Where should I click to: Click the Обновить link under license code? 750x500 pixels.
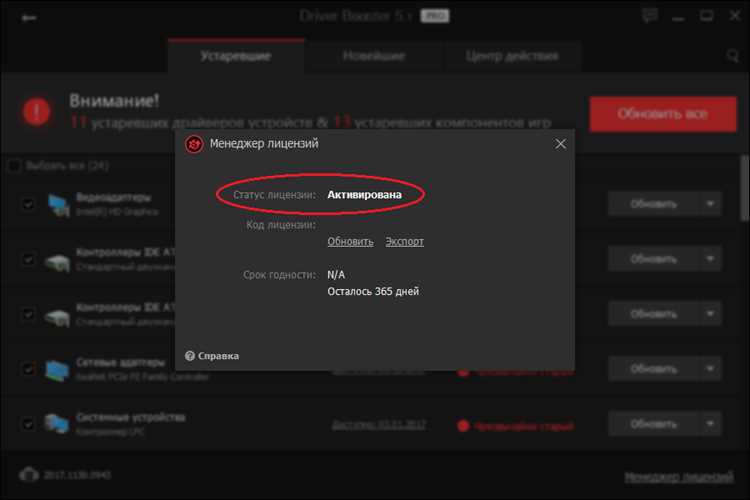pyautogui.click(x=350, y=242)
